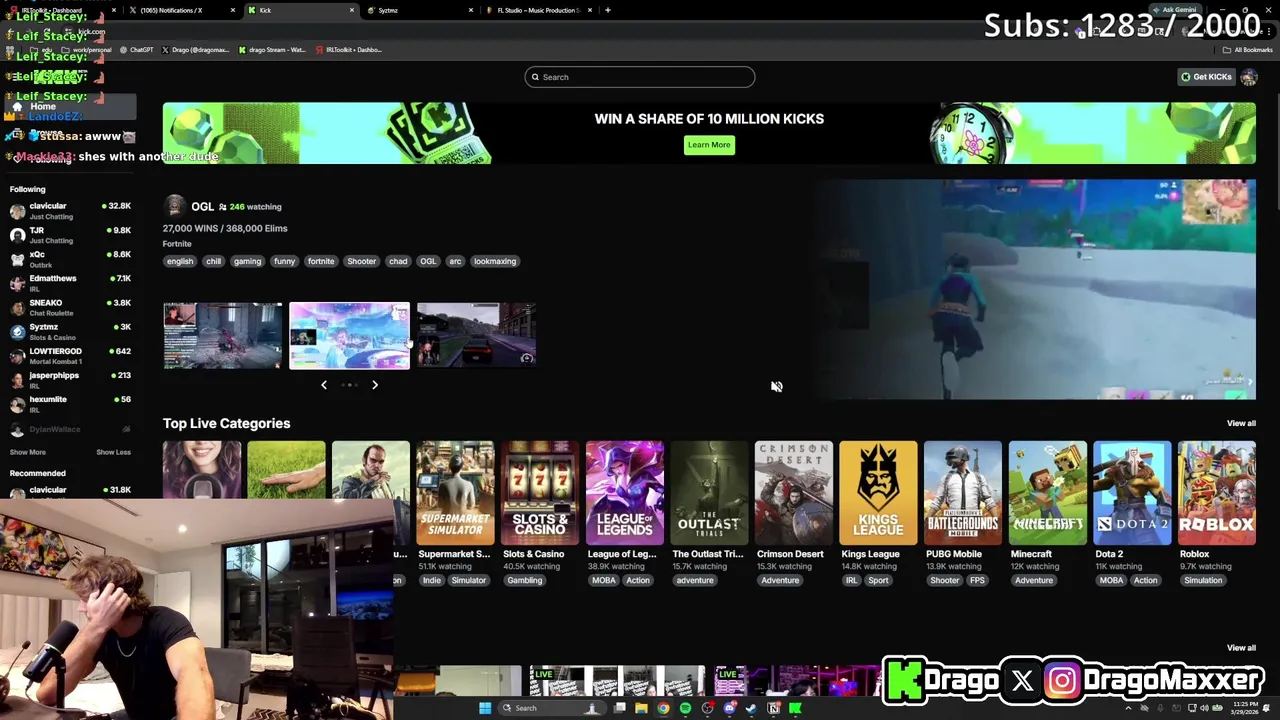Open xQc channel in Following list

point(70,259)
